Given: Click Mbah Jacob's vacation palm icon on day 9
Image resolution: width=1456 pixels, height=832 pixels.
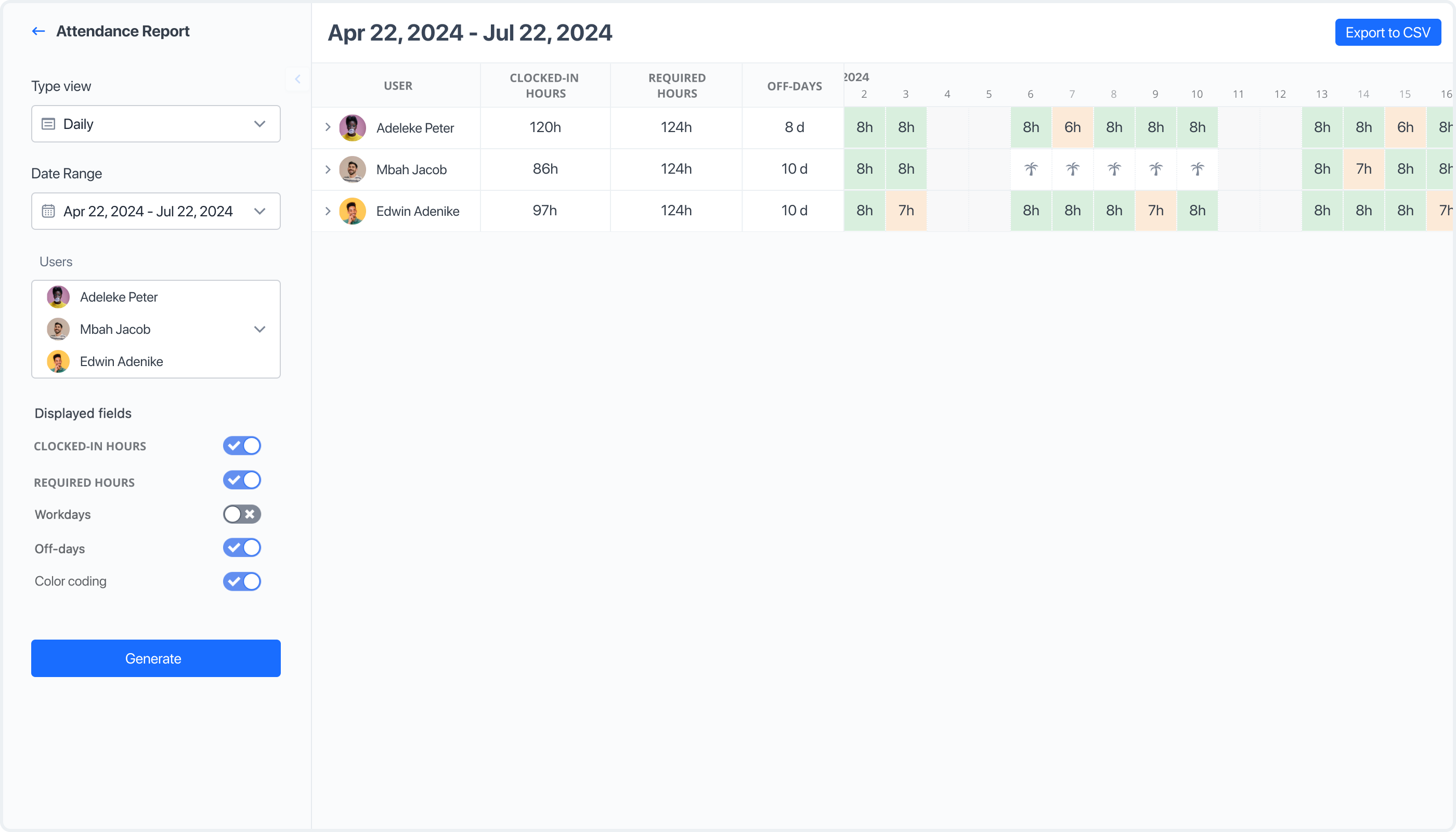Looking at the screenshot, I should [1155, 169].
